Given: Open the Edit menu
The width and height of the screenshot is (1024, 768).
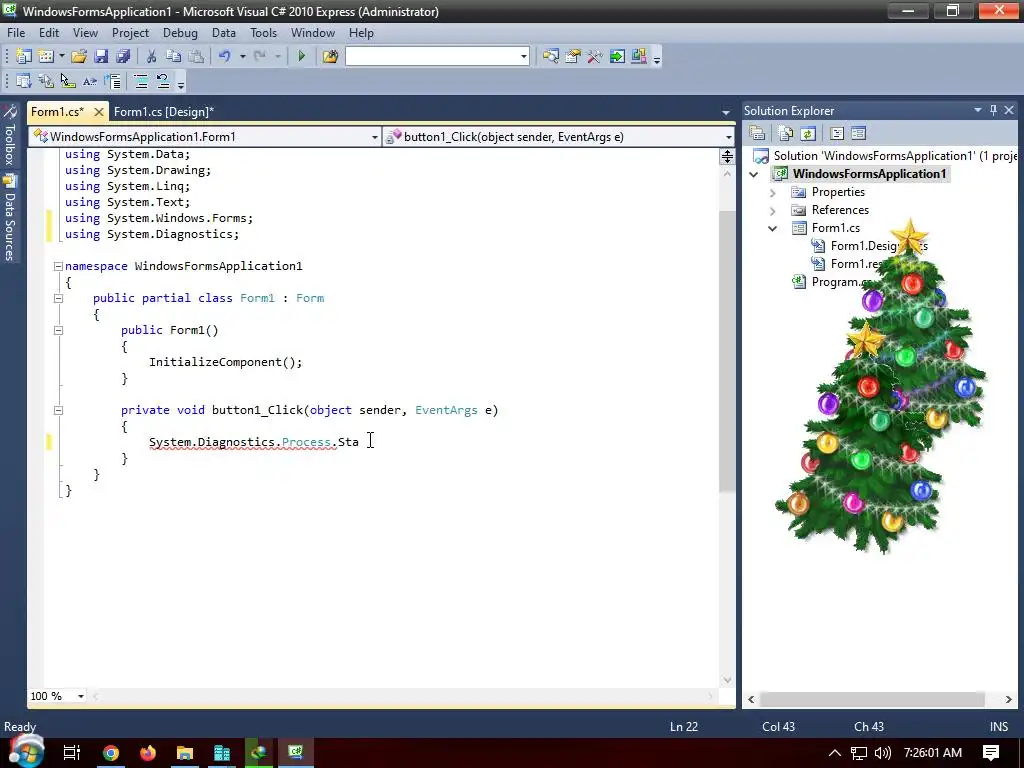Looking at the screenshot, I should 49,33.
